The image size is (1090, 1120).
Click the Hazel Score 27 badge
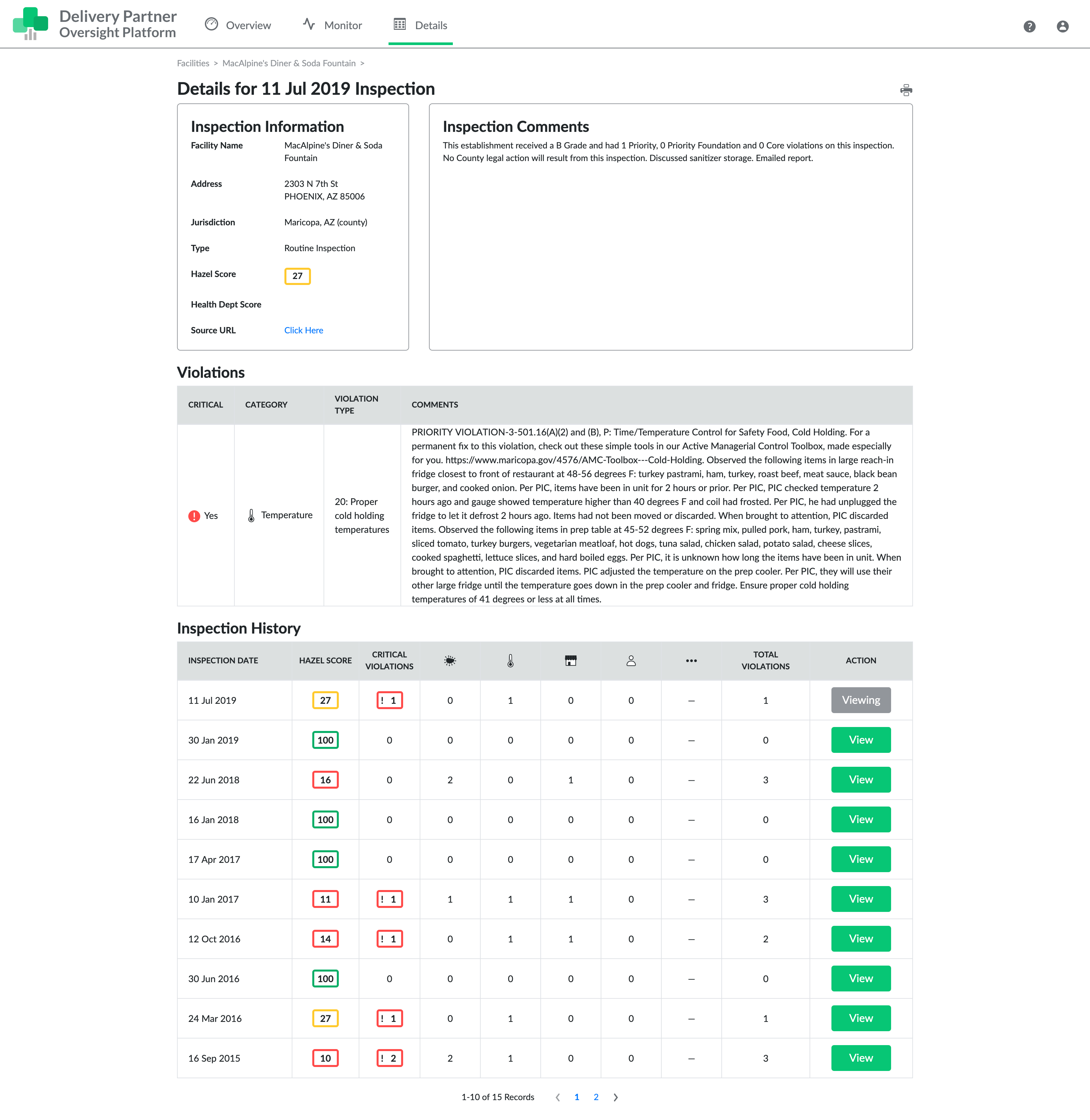297,276
